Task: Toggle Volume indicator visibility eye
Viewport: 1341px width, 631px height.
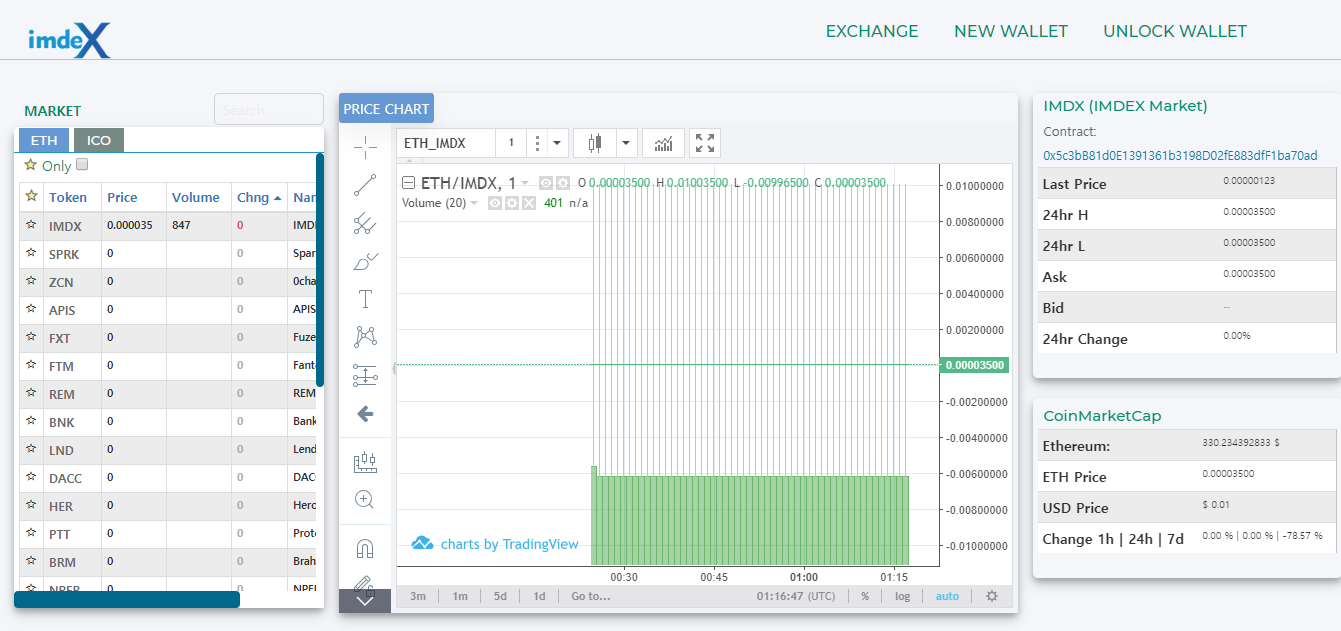Action: click(494, 203)
